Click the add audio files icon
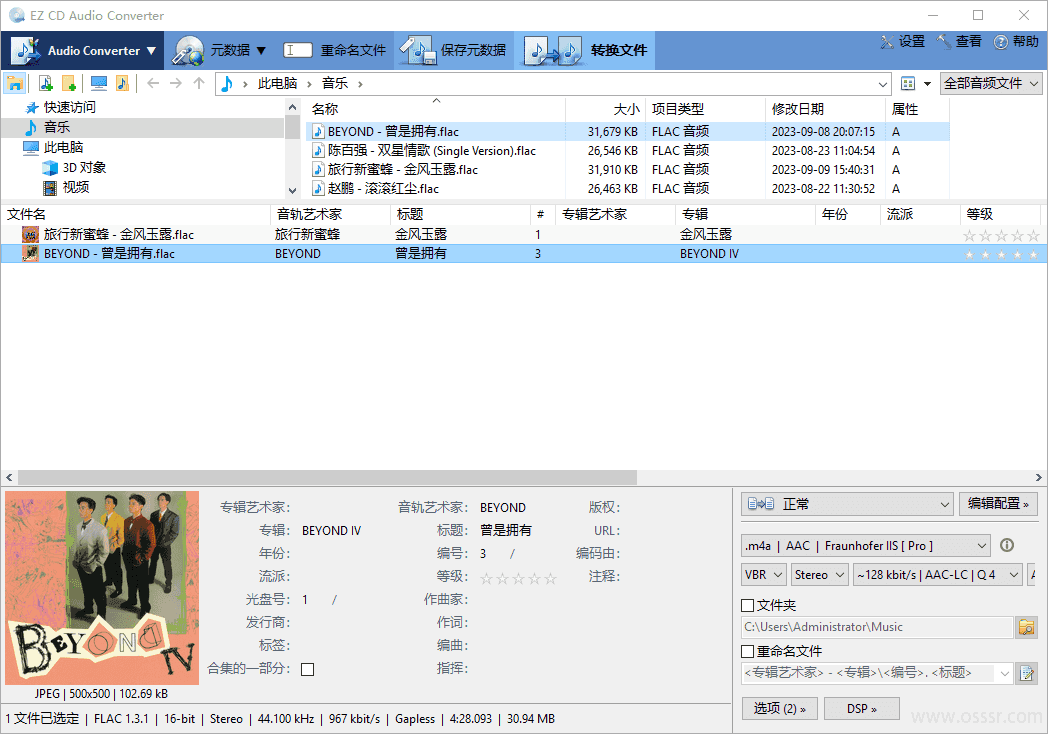The height and width of the screenshot is (734, 1048). pyautogui.click(x=45, y=84)
